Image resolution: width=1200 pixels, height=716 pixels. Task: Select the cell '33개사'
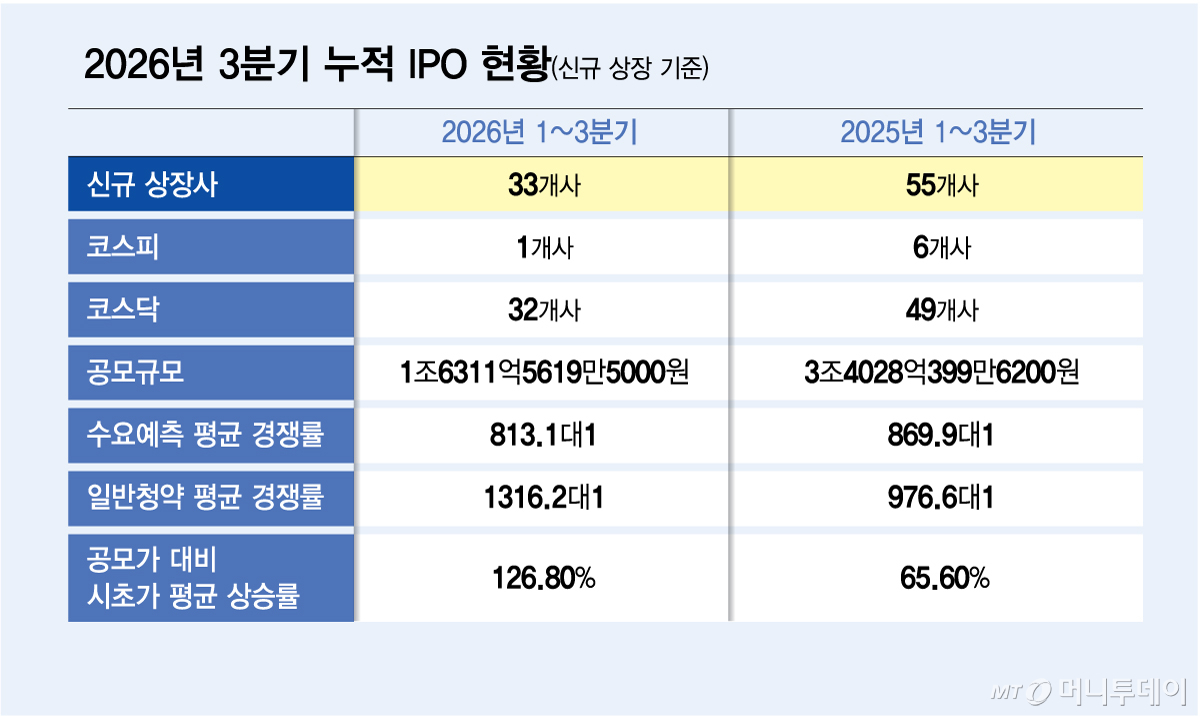(543, 186)
